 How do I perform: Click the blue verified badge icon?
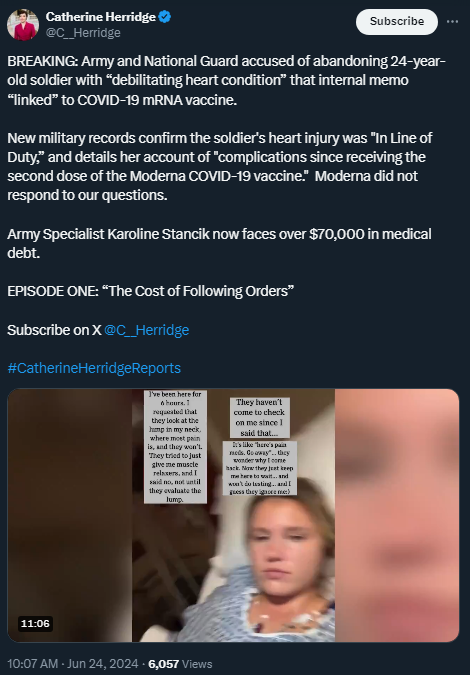pos(165,17)
